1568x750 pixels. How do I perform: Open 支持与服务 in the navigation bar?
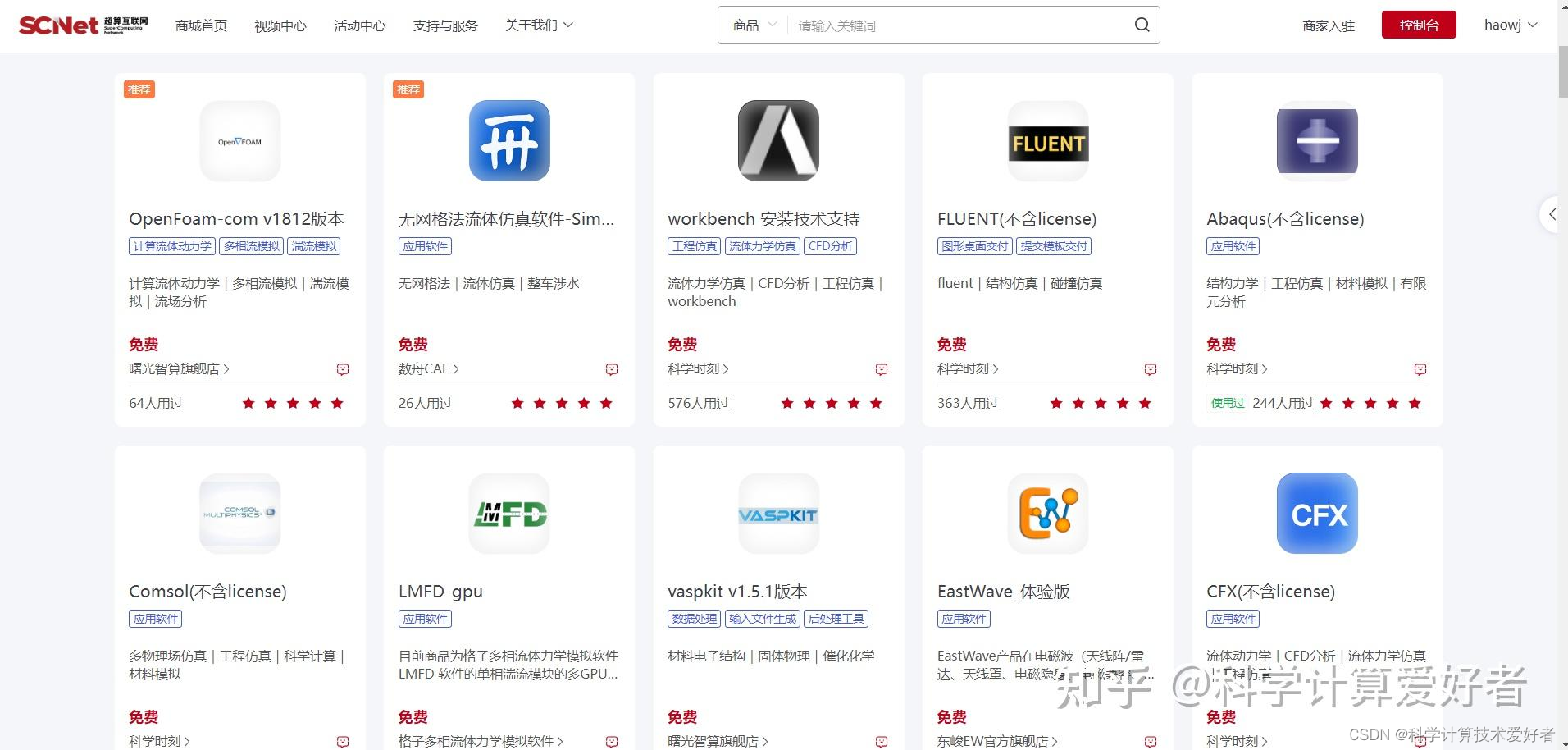[x=445, y=25]
